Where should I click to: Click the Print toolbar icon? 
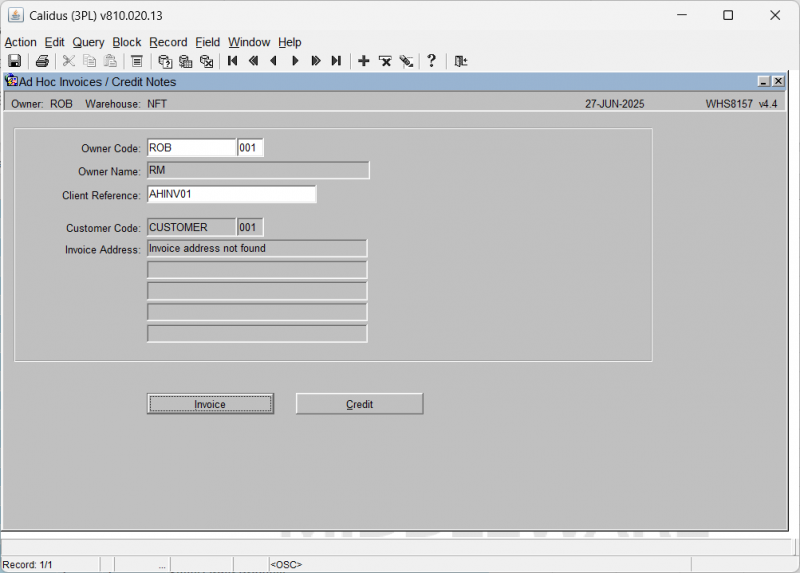(x=42, y=61)
